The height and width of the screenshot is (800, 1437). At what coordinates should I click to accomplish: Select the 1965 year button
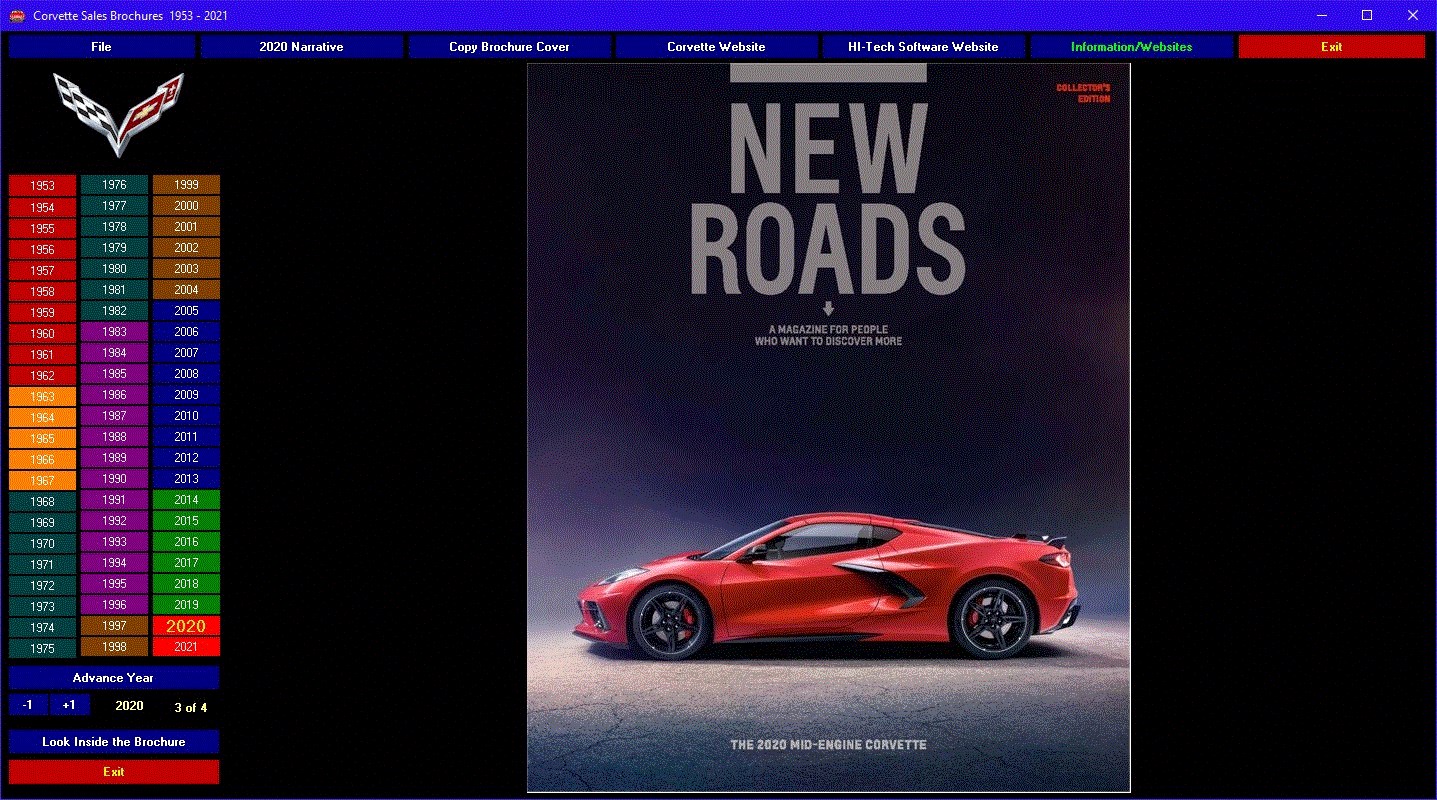pos(42,438)
